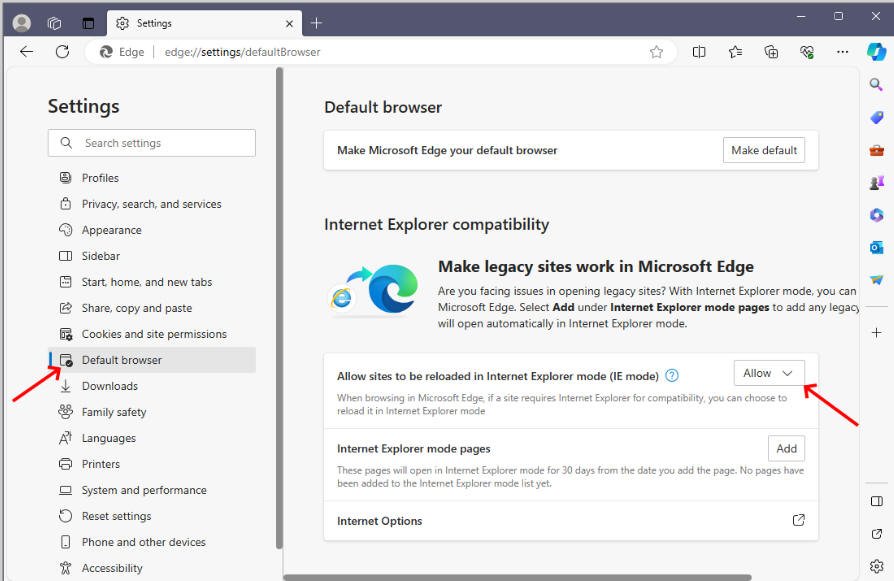Open Appearance settings section
This screenshot has height=581, width=894.
coord(152,230)
